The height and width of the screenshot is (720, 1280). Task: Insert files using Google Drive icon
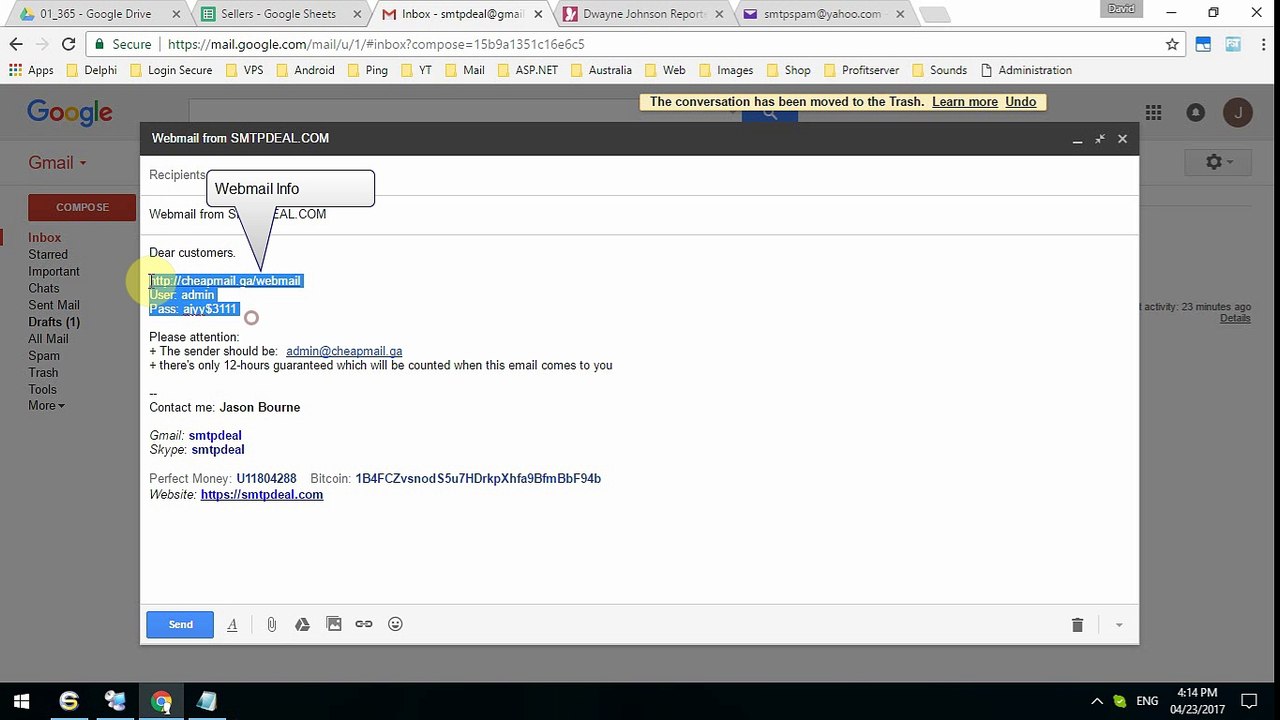(x=302, y=625)
